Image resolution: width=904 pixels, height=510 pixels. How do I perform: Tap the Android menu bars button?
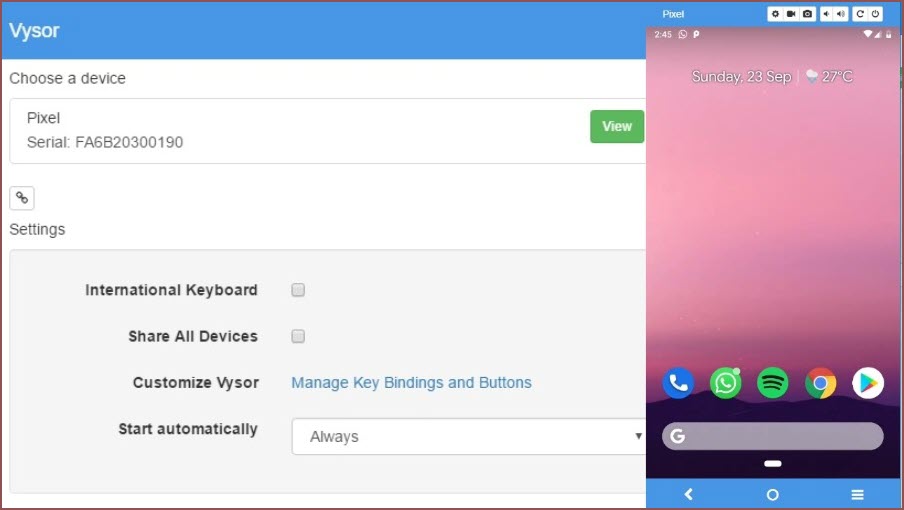857,494
